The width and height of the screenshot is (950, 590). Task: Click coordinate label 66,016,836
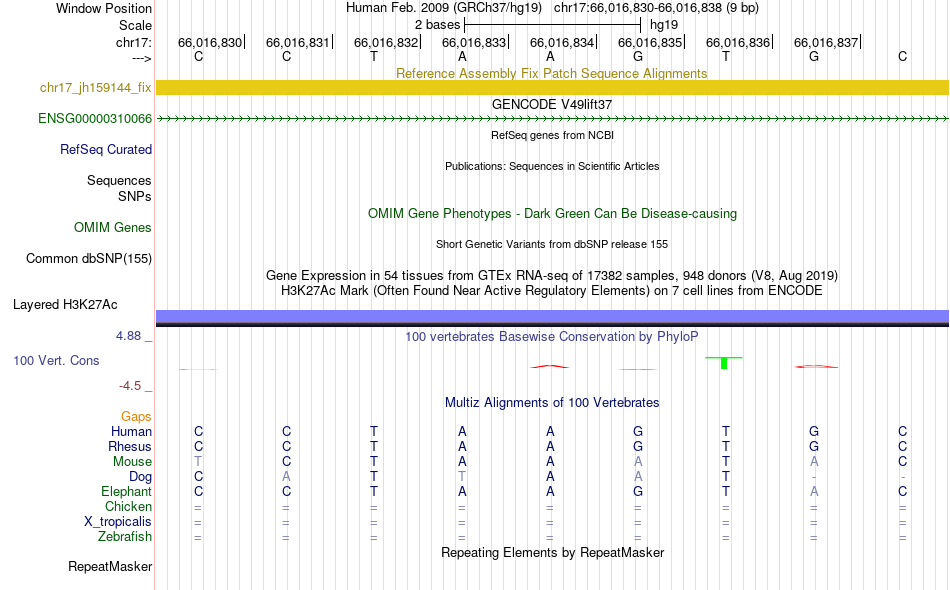[738, 42]
